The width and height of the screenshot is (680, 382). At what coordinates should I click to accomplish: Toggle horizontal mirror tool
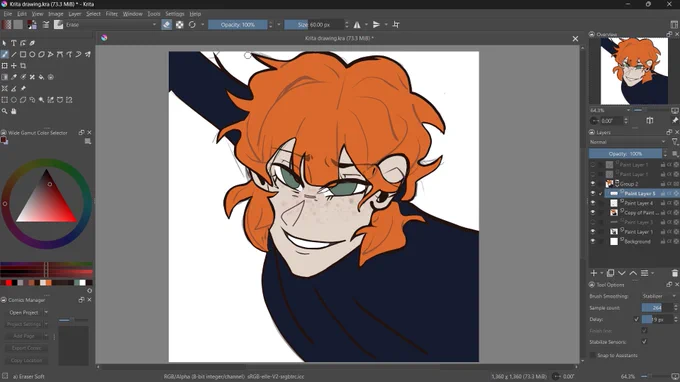pos(357,25)
